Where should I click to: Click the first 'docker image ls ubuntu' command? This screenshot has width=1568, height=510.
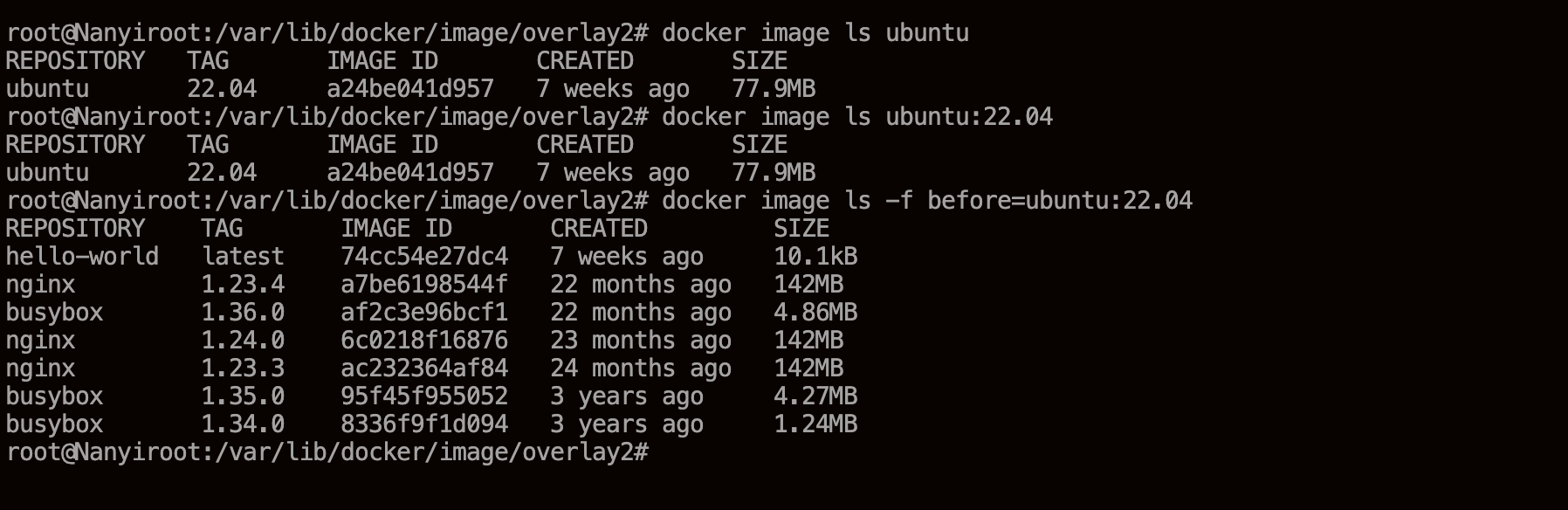[x=815, y=33]
